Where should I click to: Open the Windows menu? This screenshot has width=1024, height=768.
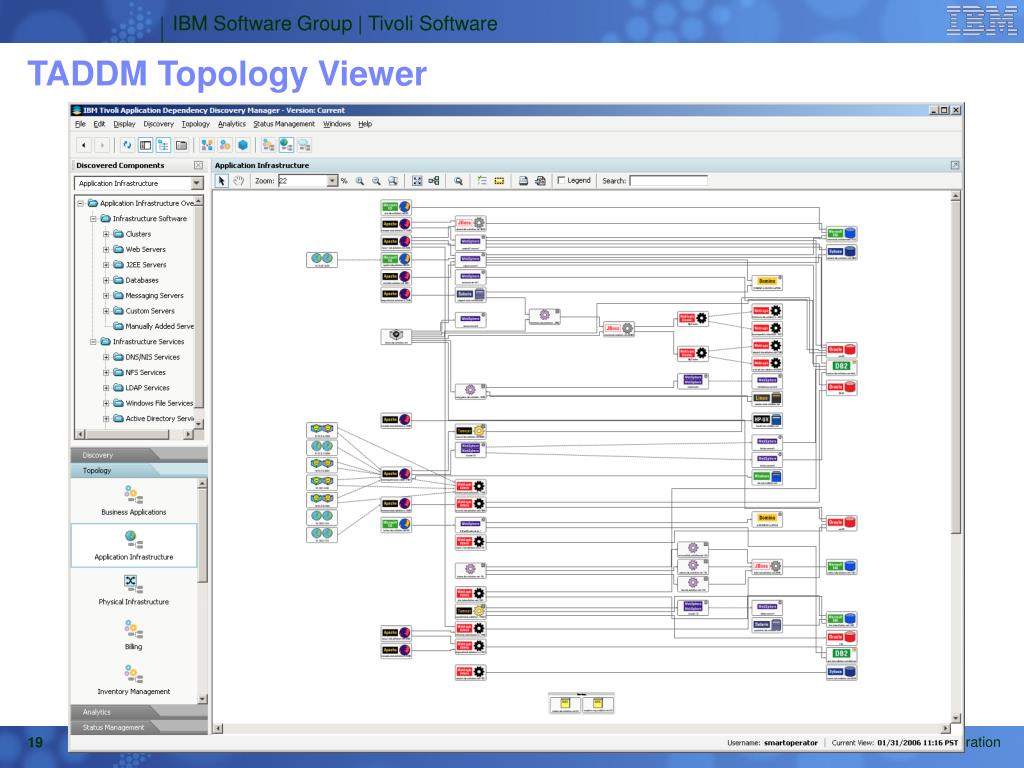(x=336, y=124)
